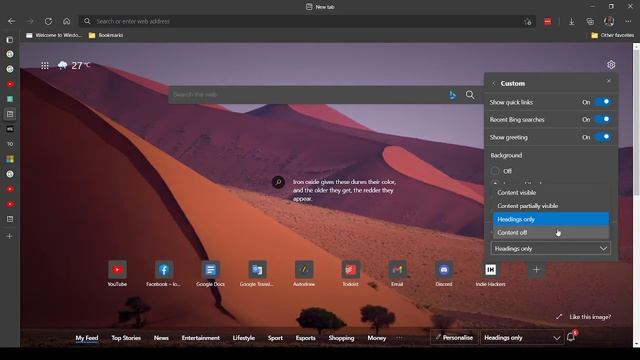Open notifications bell icon
This screenshot has width=640, height=360.
[x=571, y=337]
